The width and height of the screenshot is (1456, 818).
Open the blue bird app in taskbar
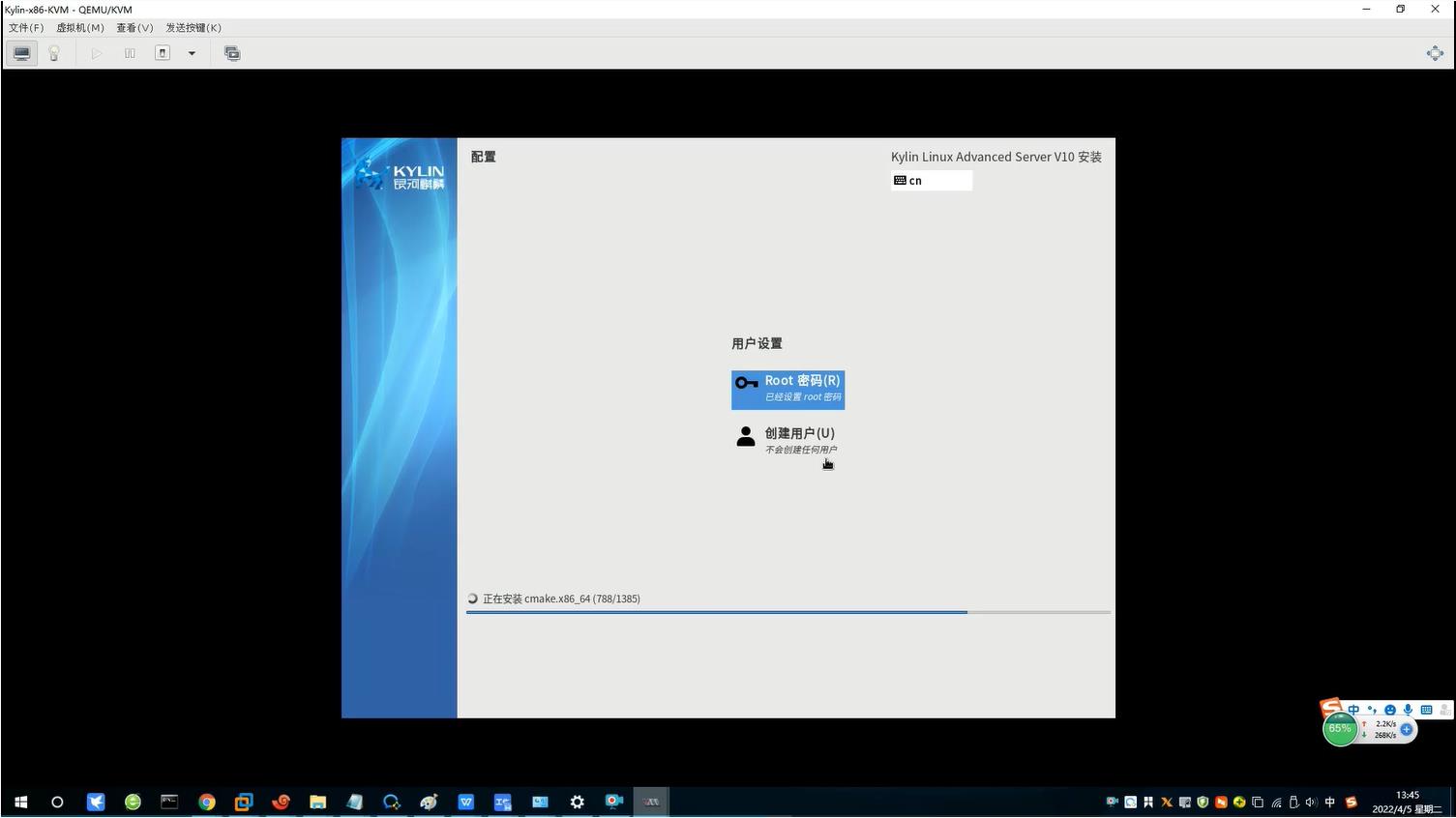[96, 802]
